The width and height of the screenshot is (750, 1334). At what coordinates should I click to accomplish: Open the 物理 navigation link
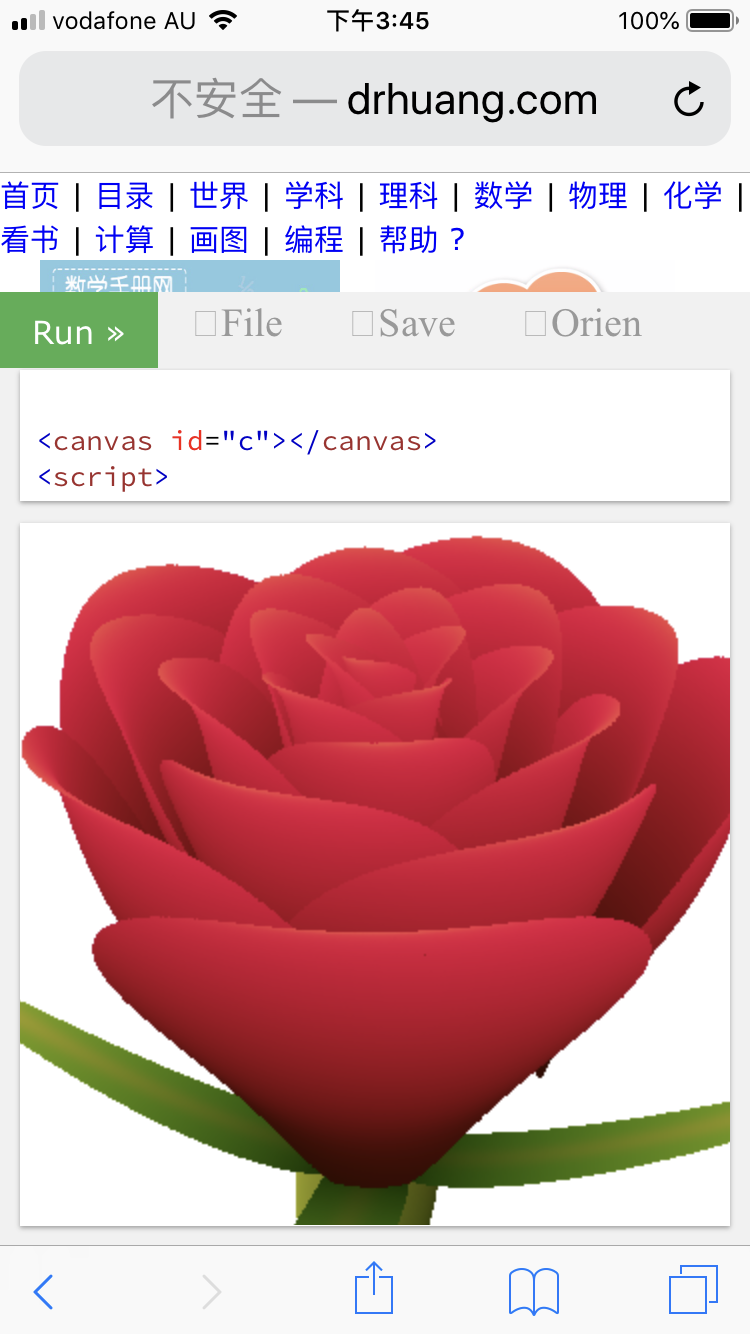pyautogui.click(x=598, y=196)
